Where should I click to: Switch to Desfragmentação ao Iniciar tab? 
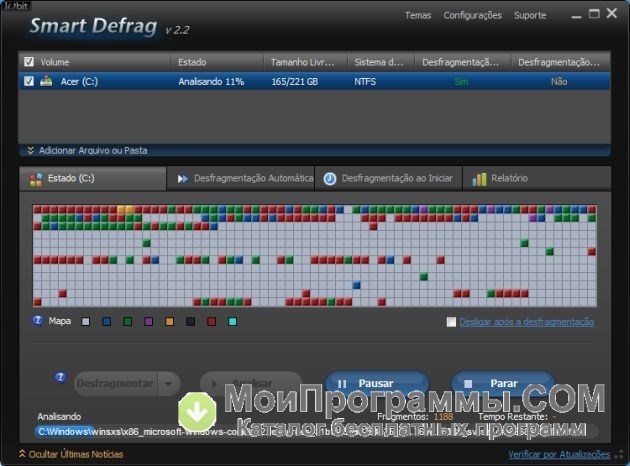pos(389,178)
